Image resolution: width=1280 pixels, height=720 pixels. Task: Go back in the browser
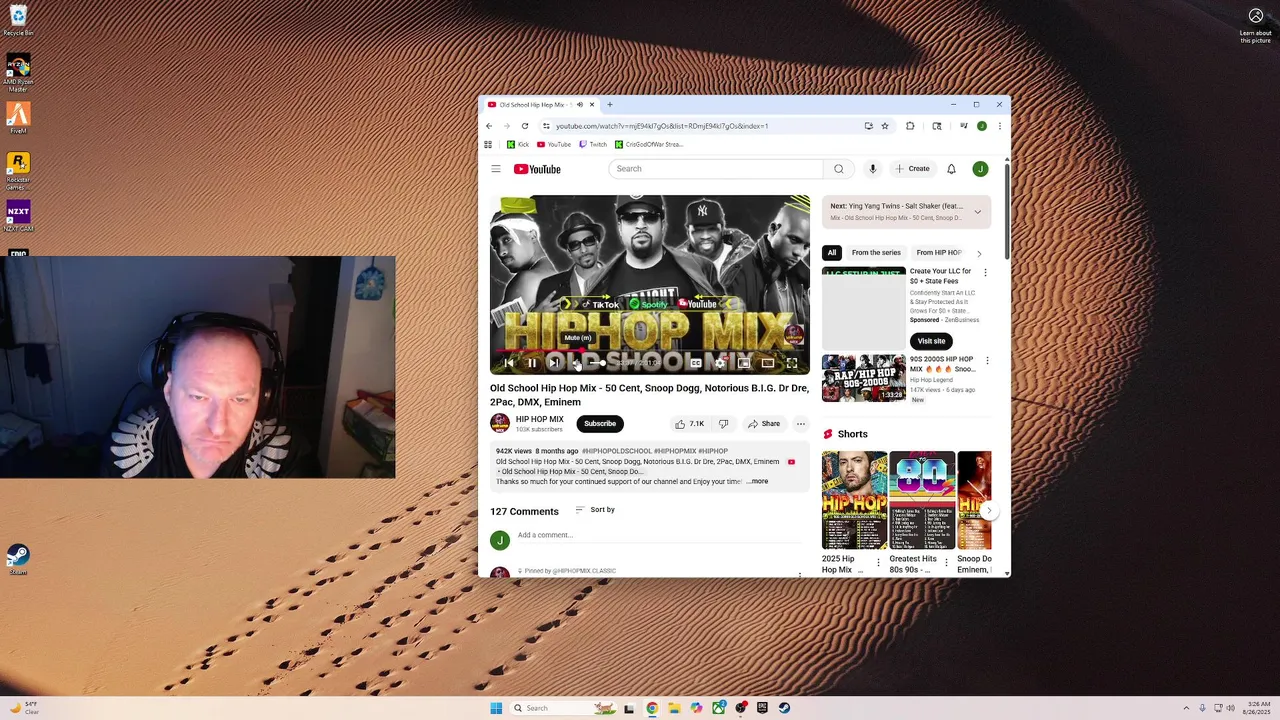(489, 126)
